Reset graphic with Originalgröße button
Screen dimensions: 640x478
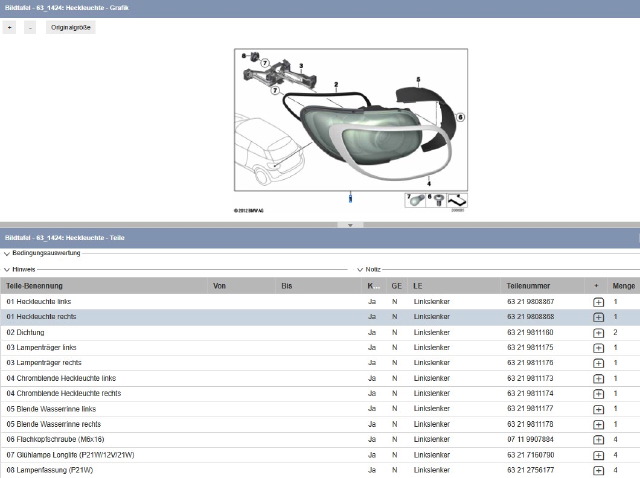pyautogui.click(x=71, y=28)
